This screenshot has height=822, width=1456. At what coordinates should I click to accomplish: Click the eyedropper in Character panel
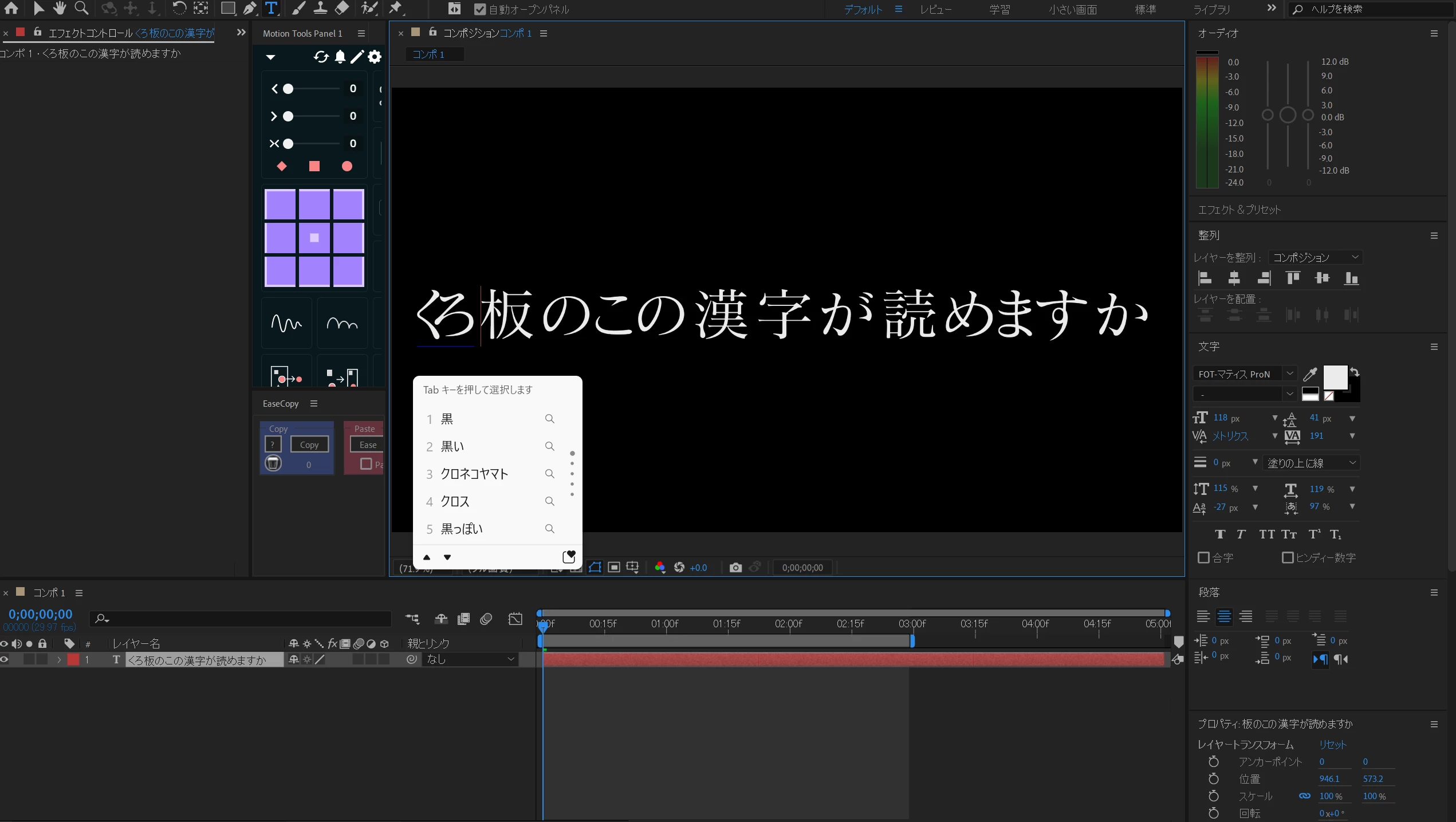tap(1309, 374)
